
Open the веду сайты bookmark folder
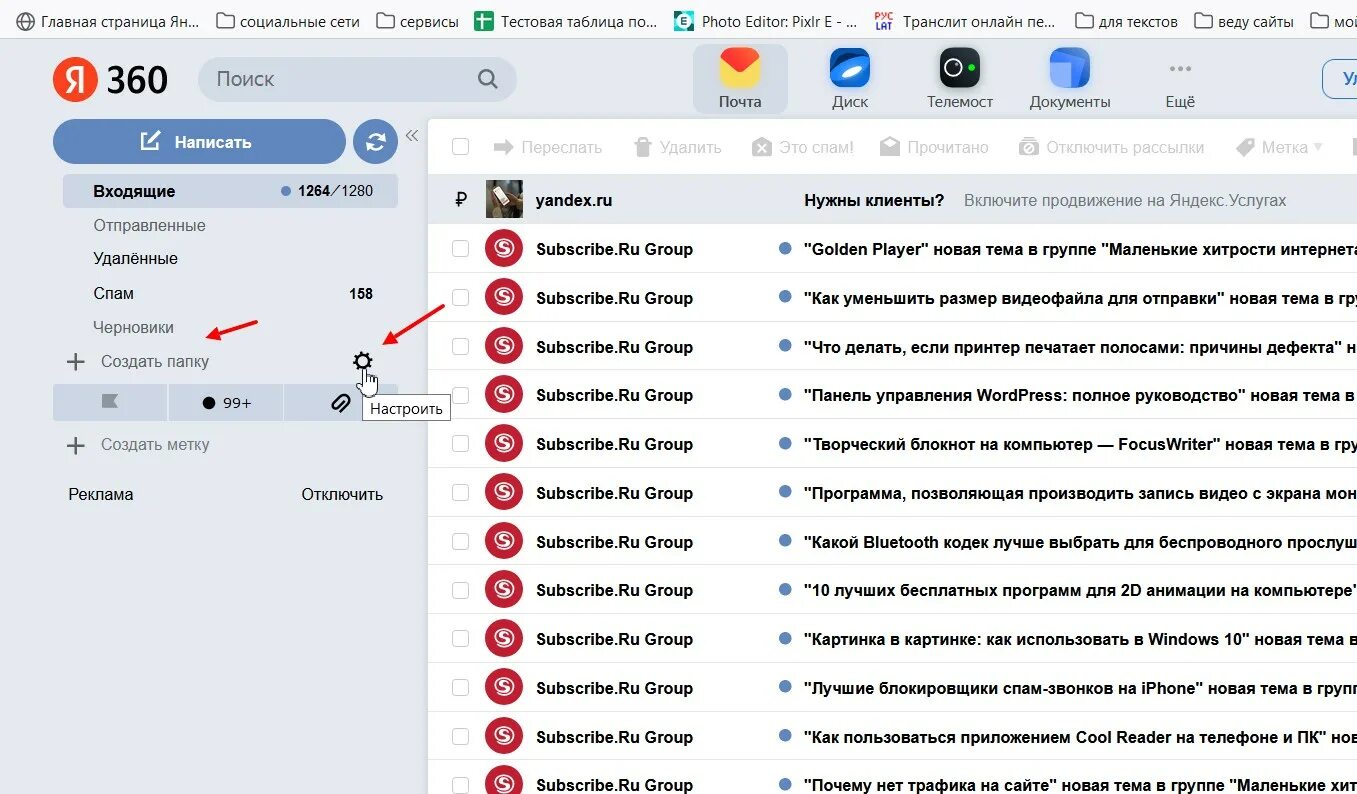tap(1245, 20)
